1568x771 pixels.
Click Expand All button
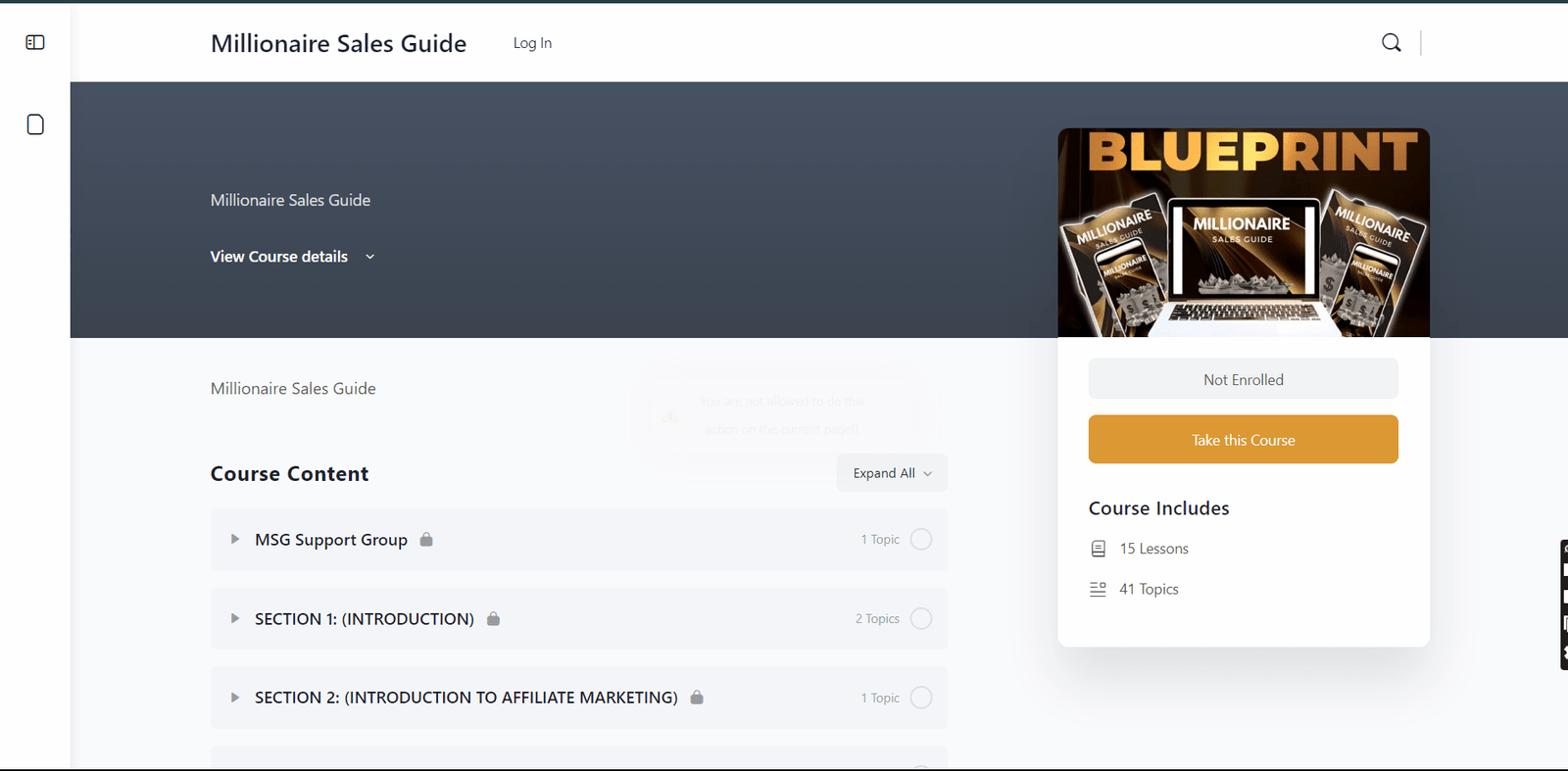[891, 473]
